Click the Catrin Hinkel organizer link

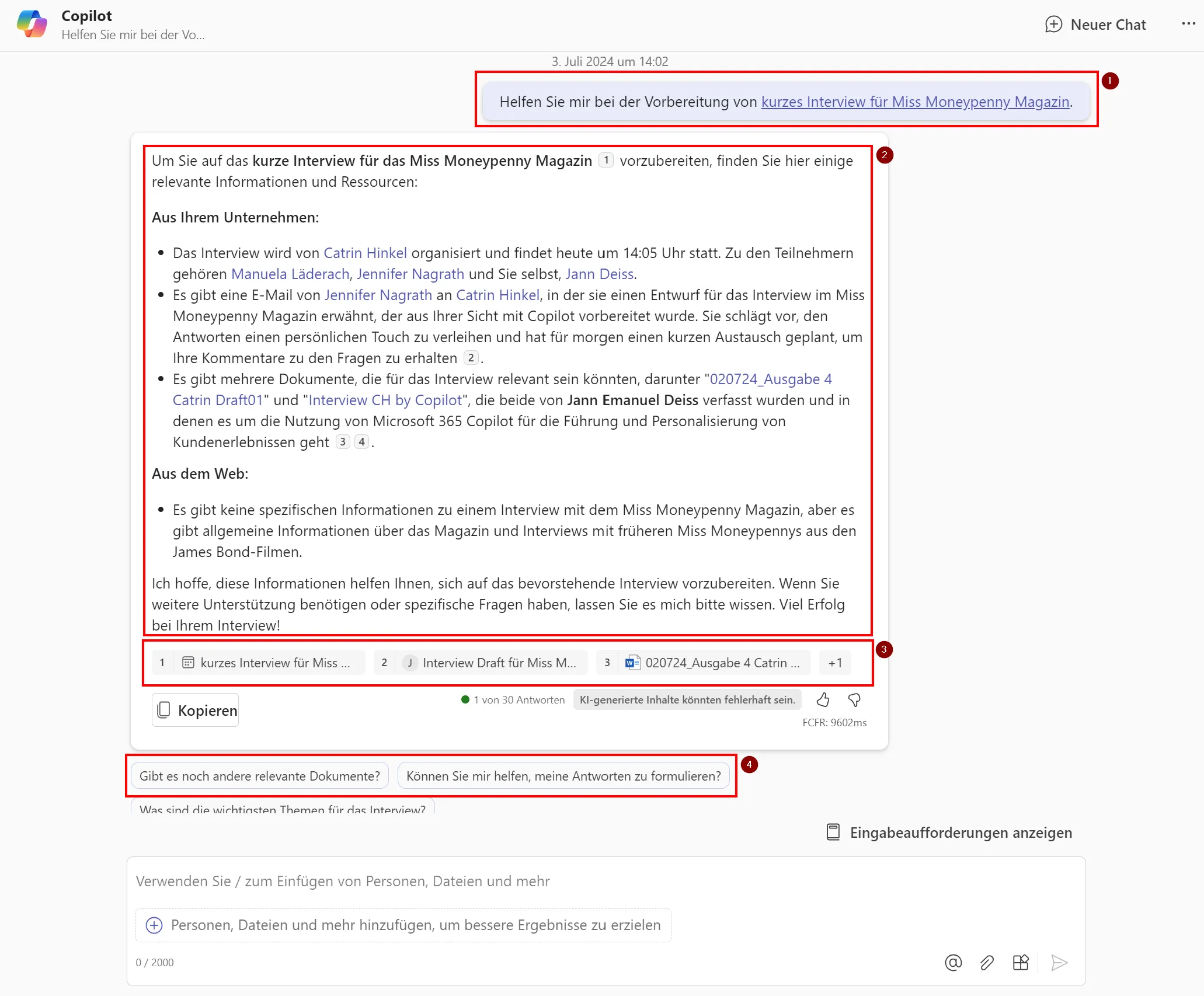point(365,253)
